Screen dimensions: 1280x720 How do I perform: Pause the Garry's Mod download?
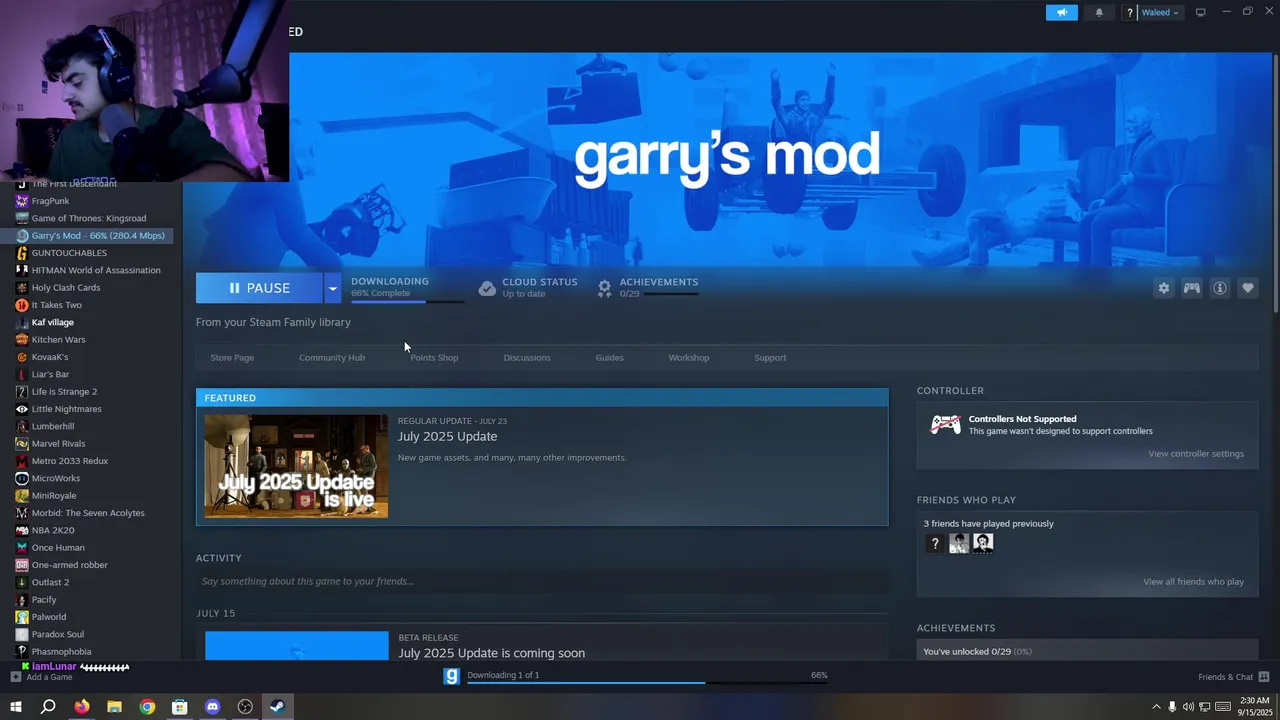(259, 288)
